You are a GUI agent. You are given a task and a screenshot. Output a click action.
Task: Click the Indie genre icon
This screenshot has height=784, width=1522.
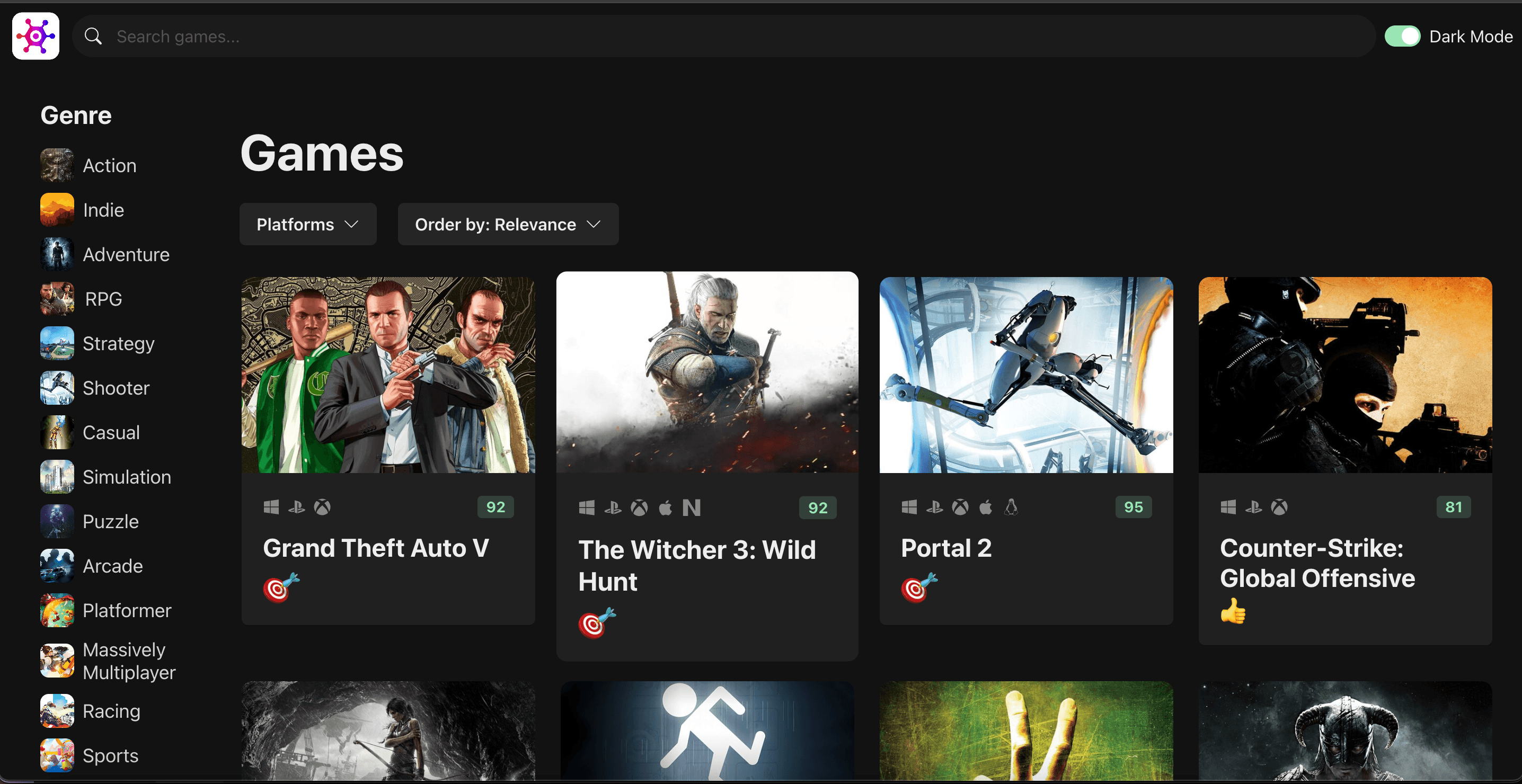57,210
